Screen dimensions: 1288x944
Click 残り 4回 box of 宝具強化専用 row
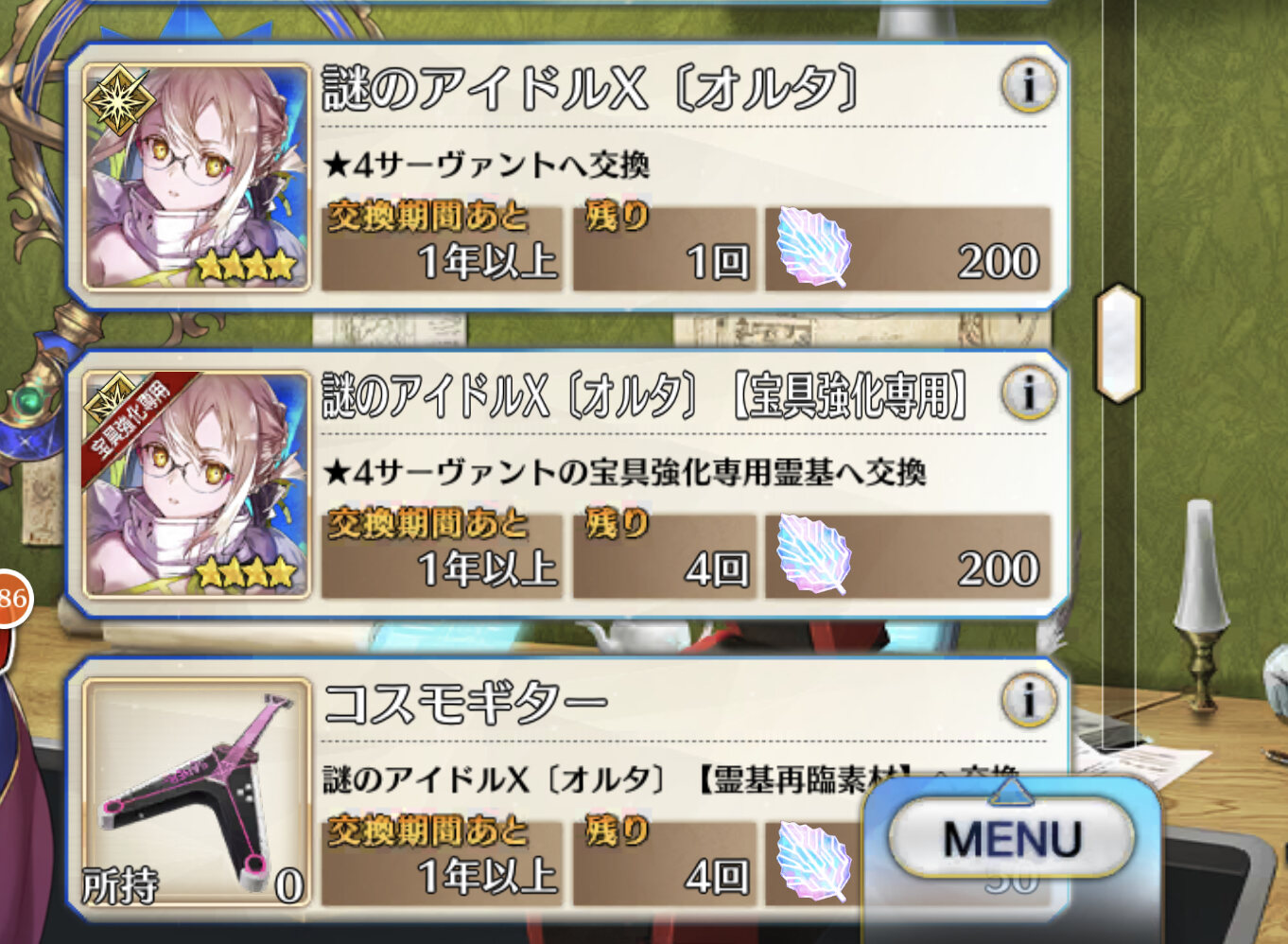[665, 556]
